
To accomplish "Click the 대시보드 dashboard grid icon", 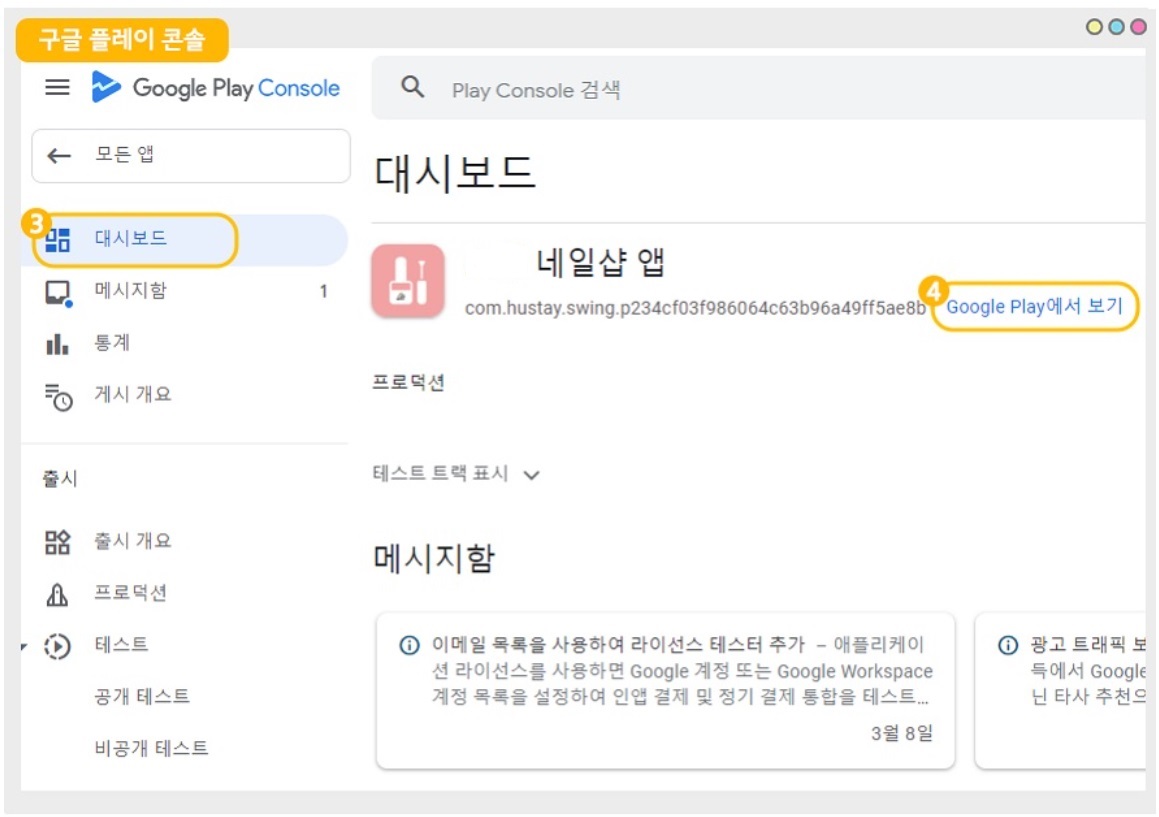I will point(58,240).
